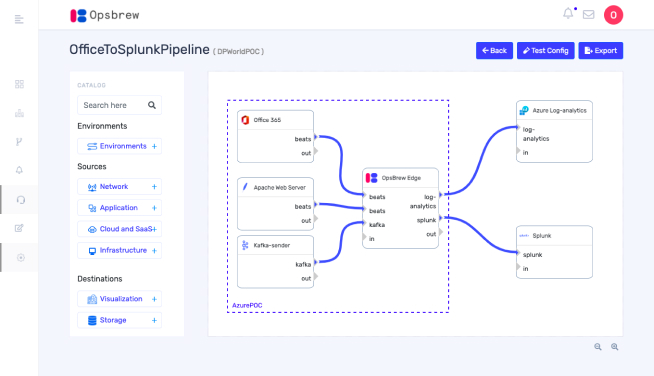
Task: Add an Environments item with plus
Action: click(154, 146)
